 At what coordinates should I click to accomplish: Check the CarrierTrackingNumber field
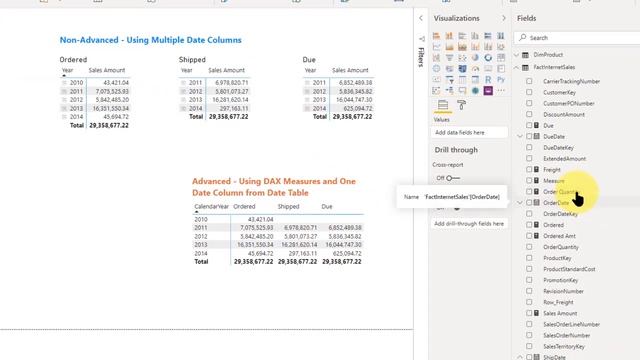pos(529,81)
